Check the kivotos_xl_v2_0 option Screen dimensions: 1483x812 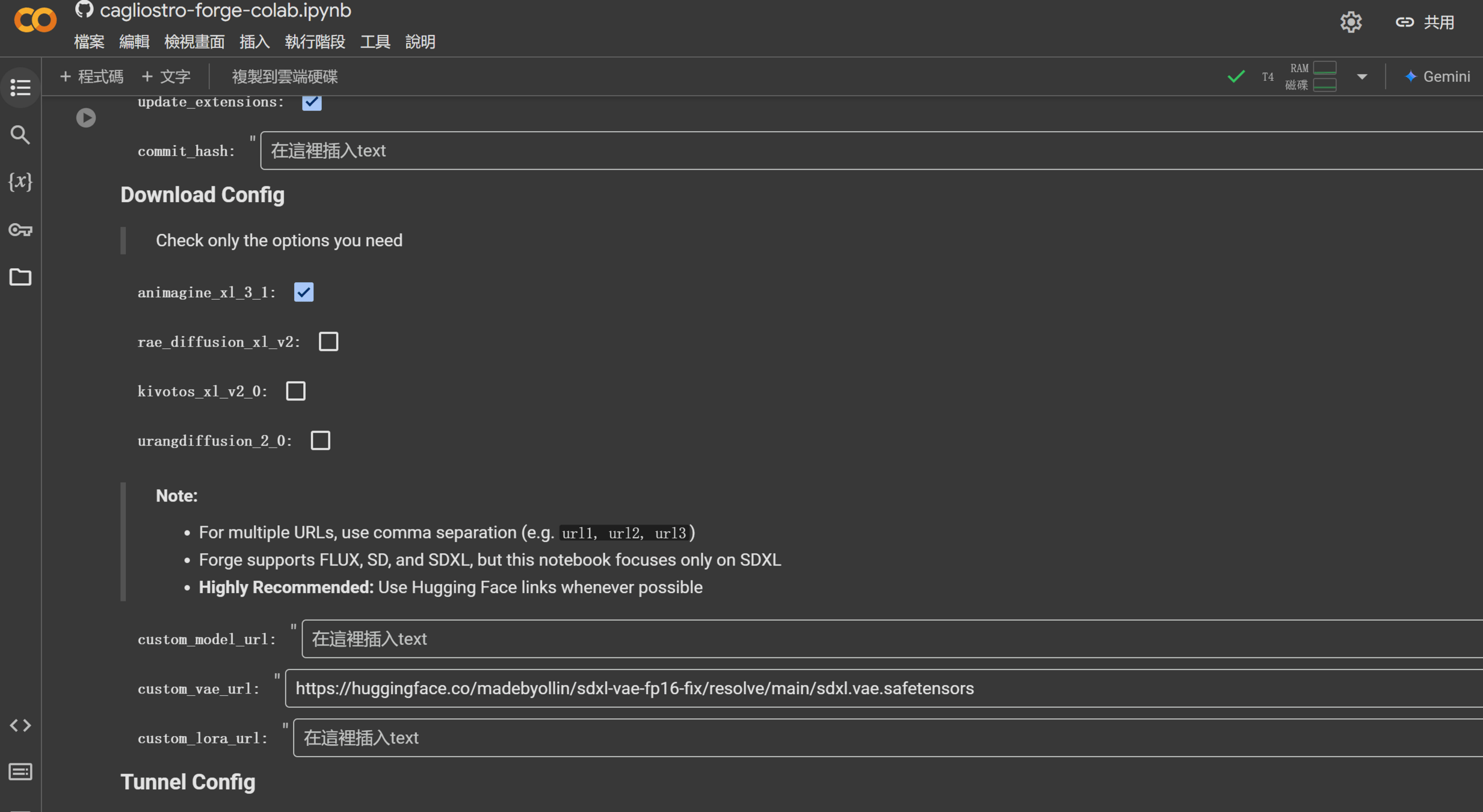point(295,391)
